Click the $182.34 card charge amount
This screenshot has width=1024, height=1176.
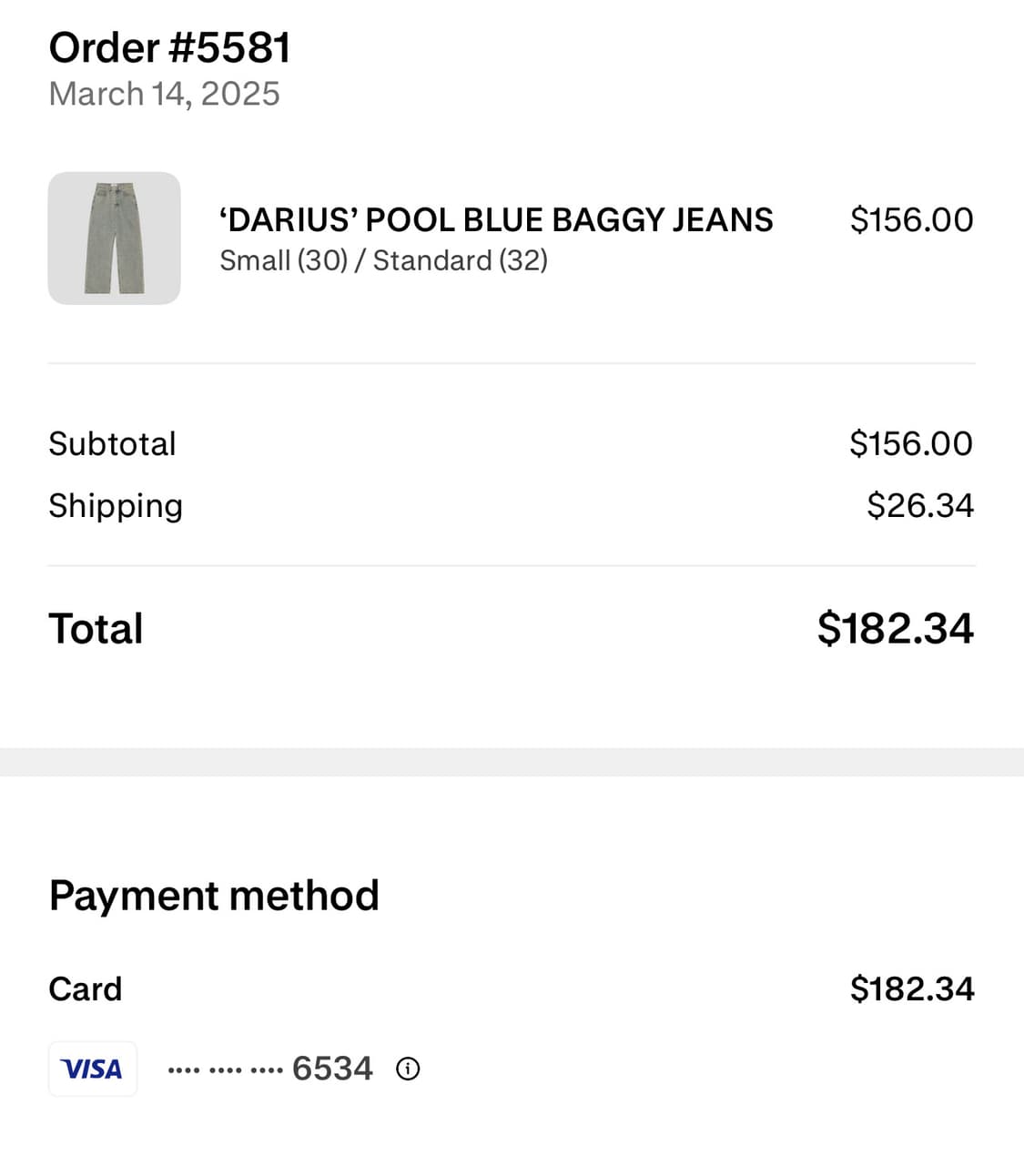[912, 989]
